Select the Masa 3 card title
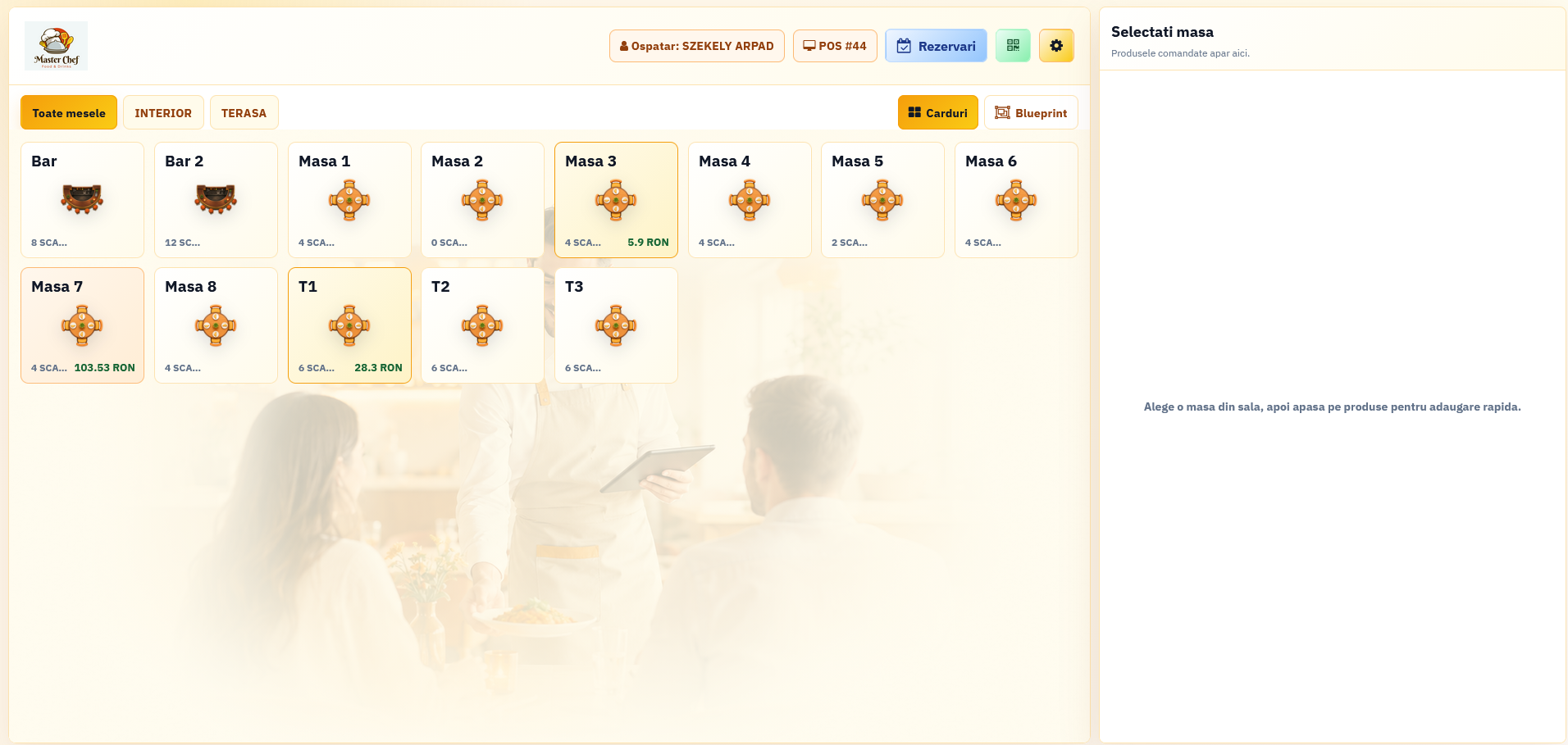The height and width of the screenshot is (745, 1568). coord(590,161)
